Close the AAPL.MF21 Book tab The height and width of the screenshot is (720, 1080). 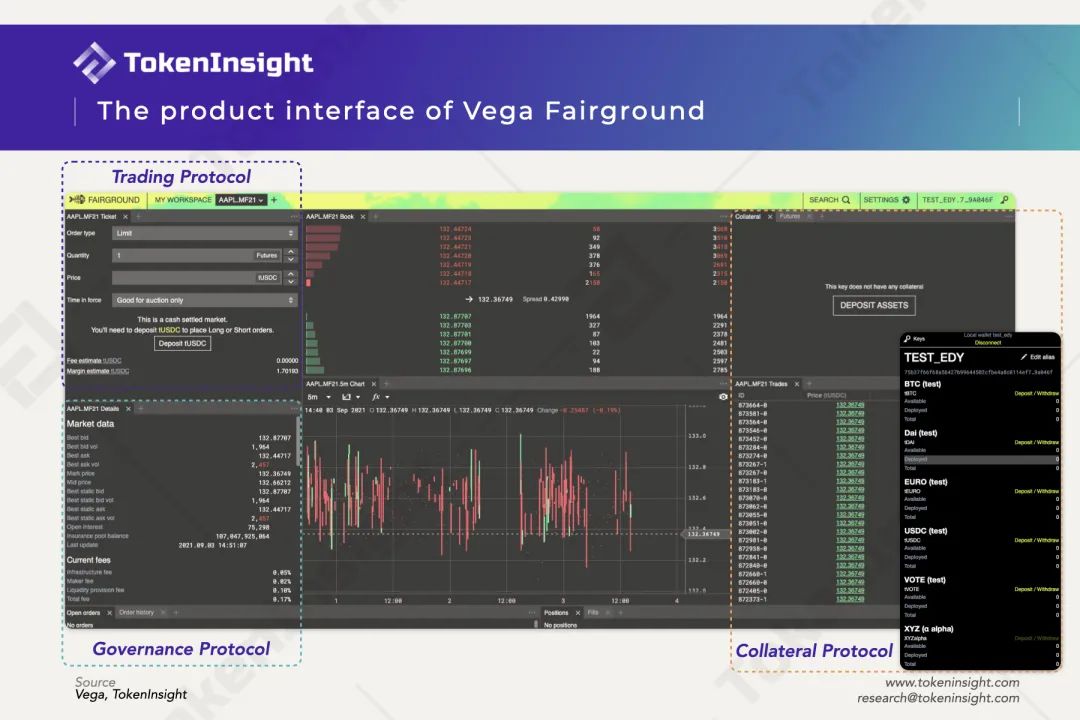coord(363,216)
